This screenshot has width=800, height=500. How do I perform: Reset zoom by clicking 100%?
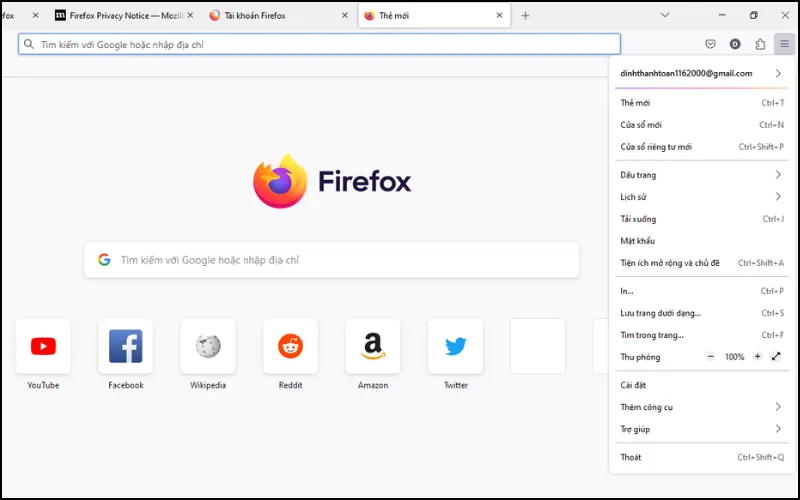734,357
